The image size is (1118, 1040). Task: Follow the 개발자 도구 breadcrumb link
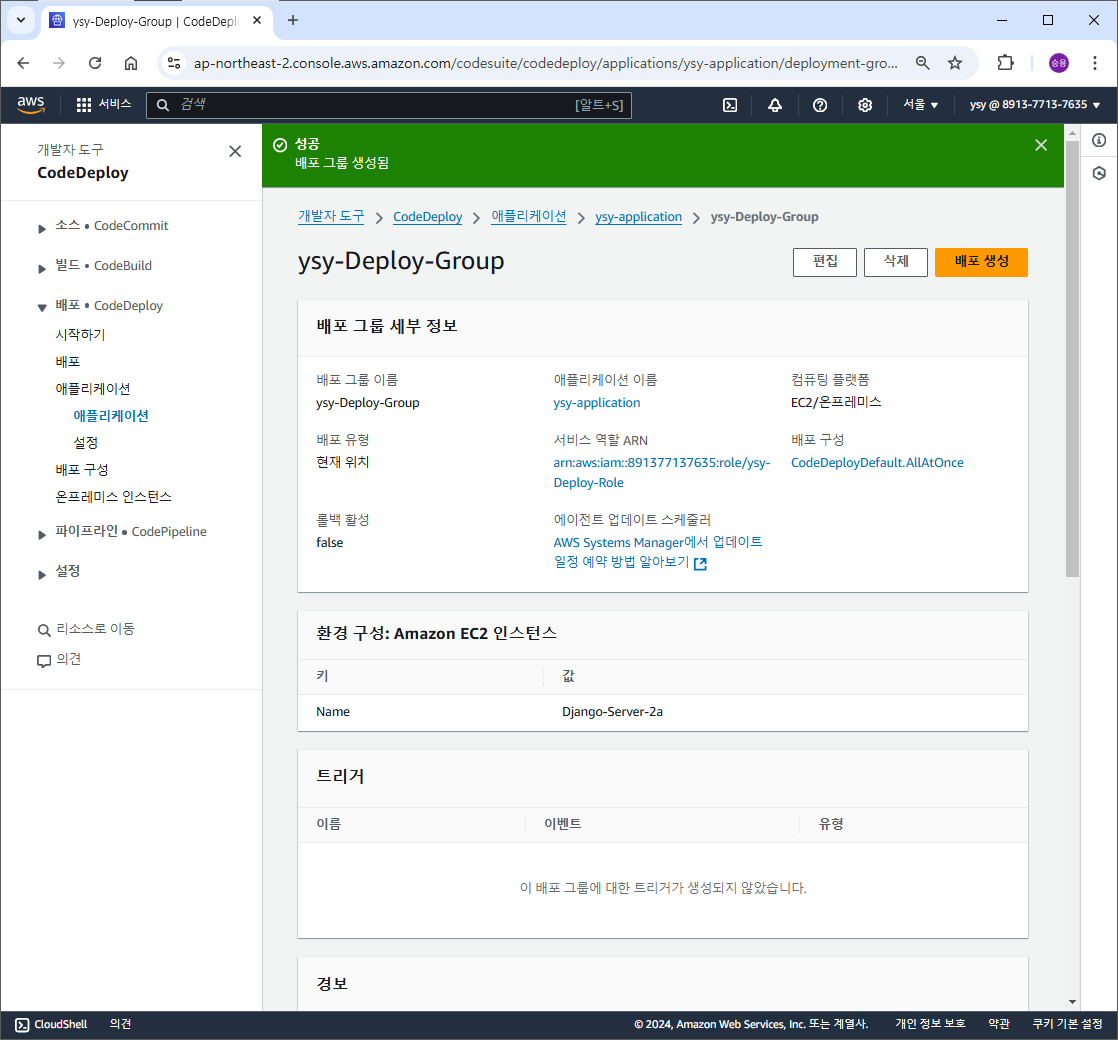[331, 217]
